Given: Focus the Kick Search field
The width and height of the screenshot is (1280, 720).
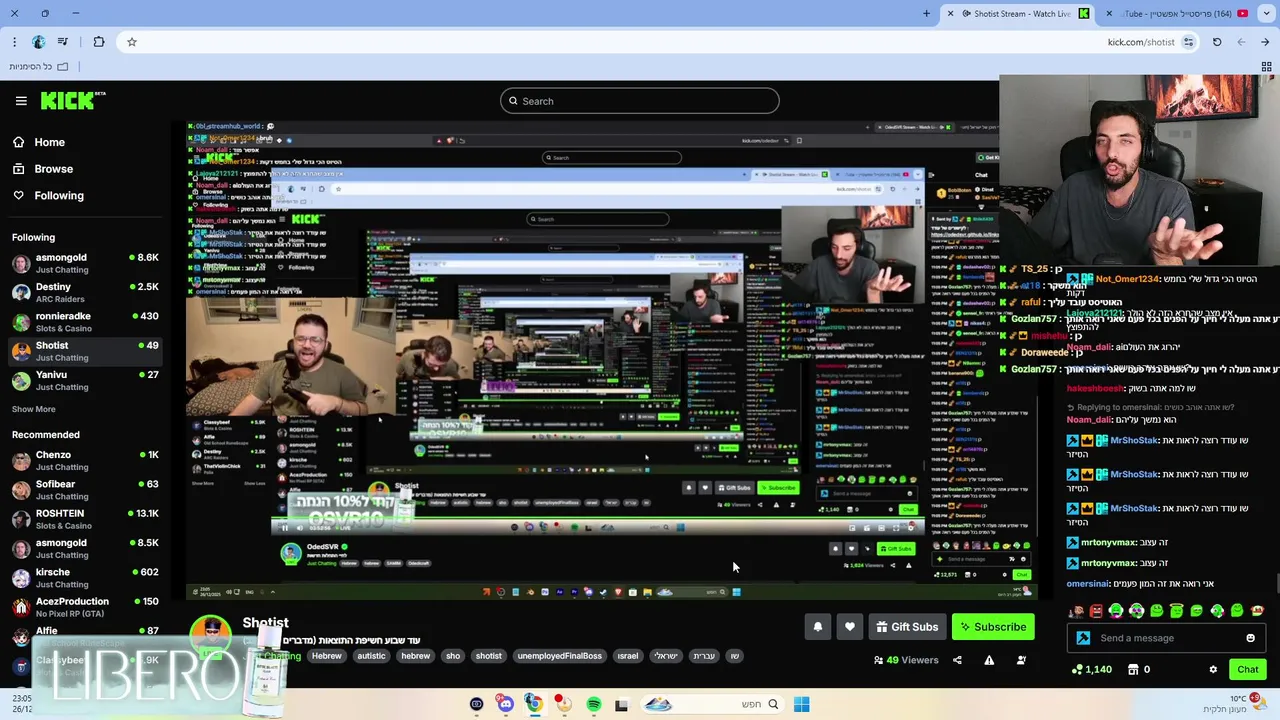Looking at the screenshot, I should pyautogui.click(x=640, y=101).
